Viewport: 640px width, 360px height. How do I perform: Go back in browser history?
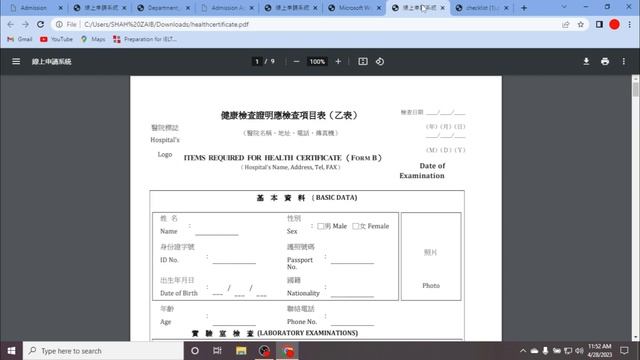point(11,24)
